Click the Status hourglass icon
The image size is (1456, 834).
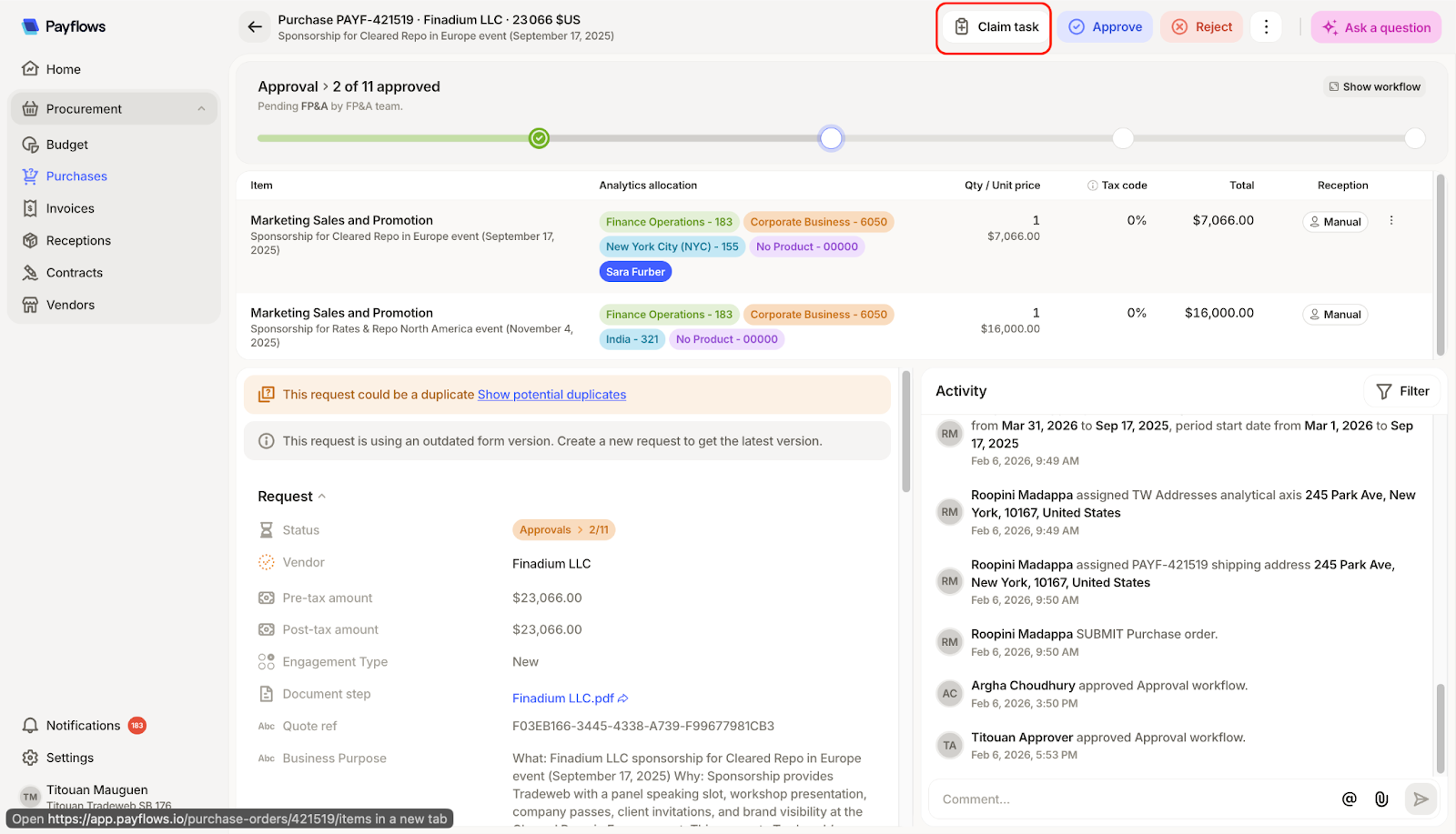tap(267, 530)
